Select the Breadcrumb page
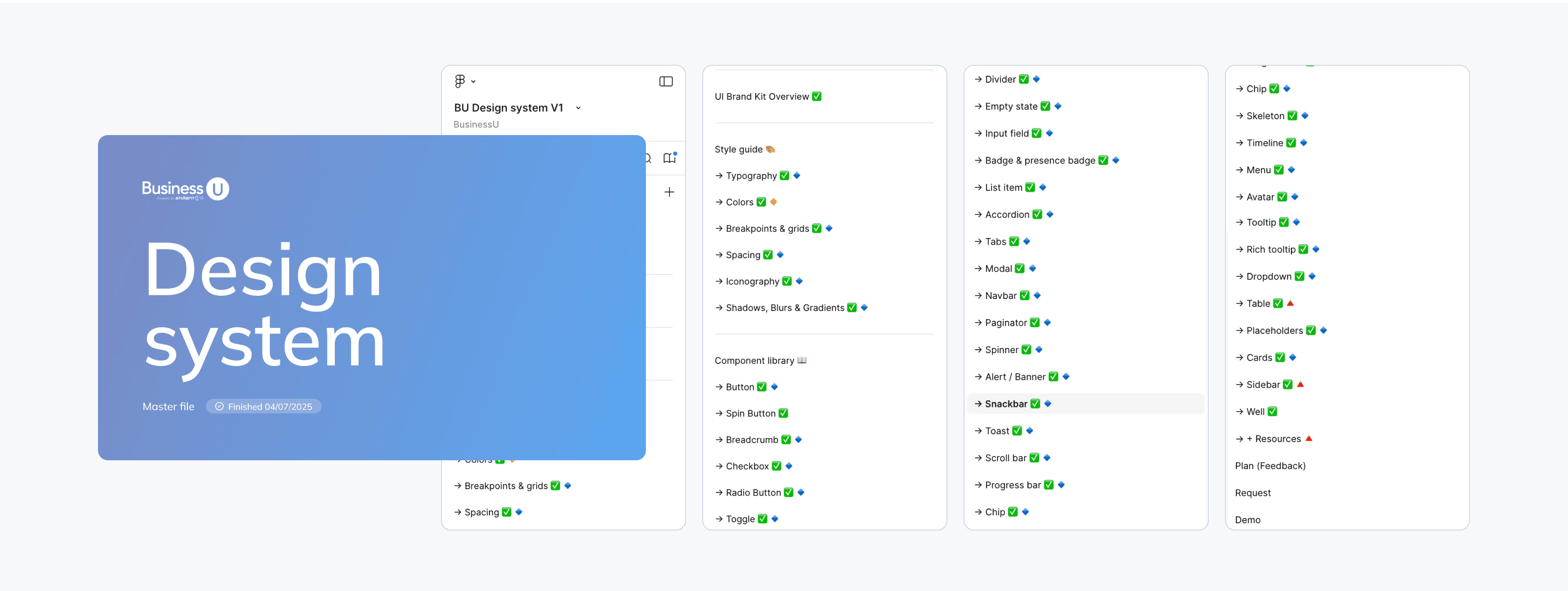Screen dimensions: 1568x591 click(758, 439)
